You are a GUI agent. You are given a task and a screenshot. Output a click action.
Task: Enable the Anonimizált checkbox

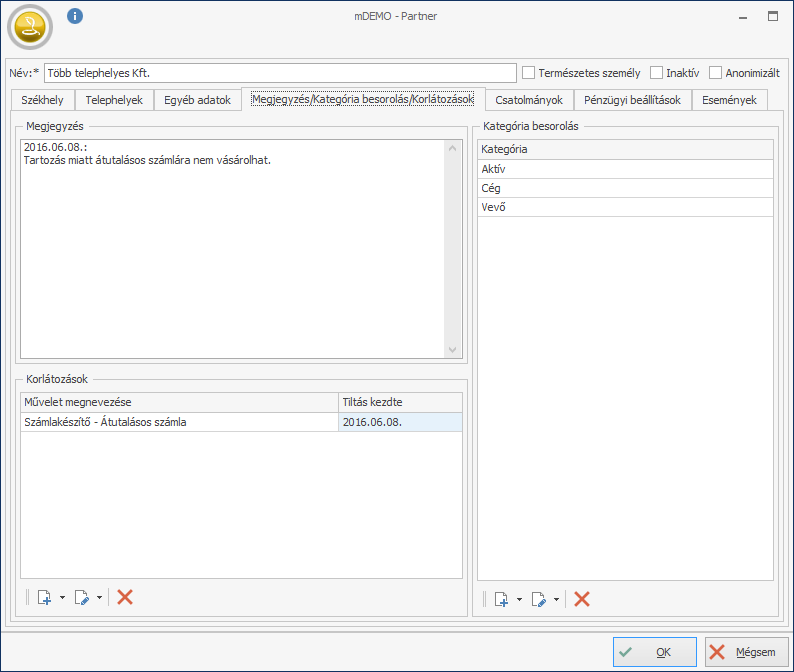pyautogui.click(x=715, y=72)
